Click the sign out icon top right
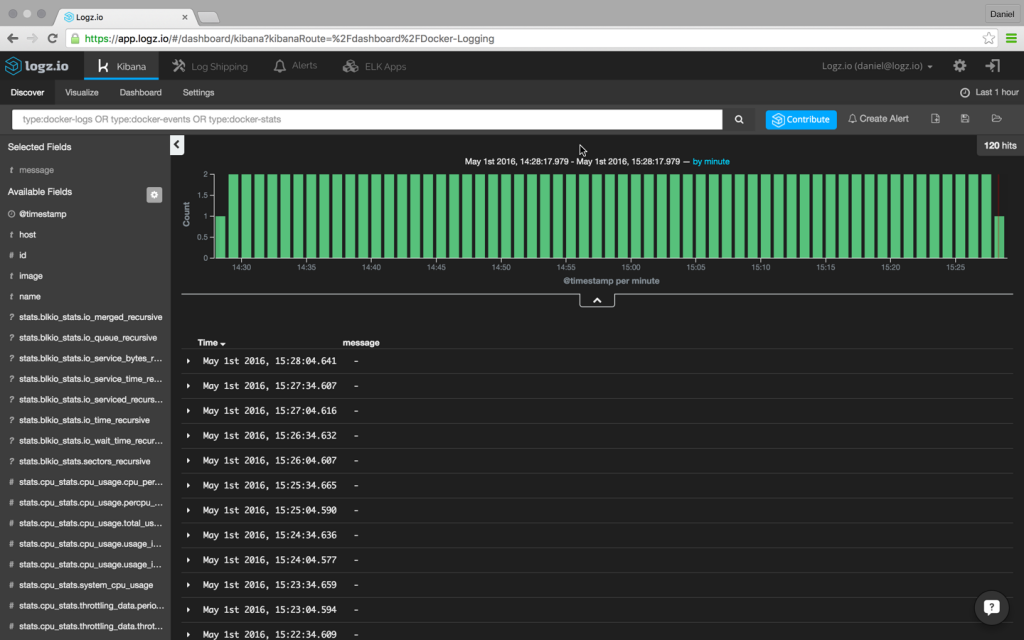 992,65
